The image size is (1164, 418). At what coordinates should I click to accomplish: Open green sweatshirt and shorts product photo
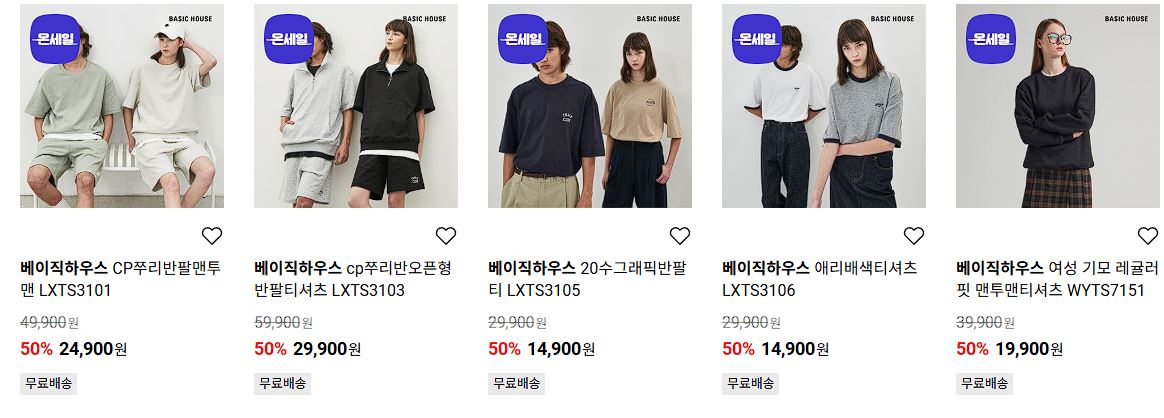pyautogui.click(x=122, y=106)
